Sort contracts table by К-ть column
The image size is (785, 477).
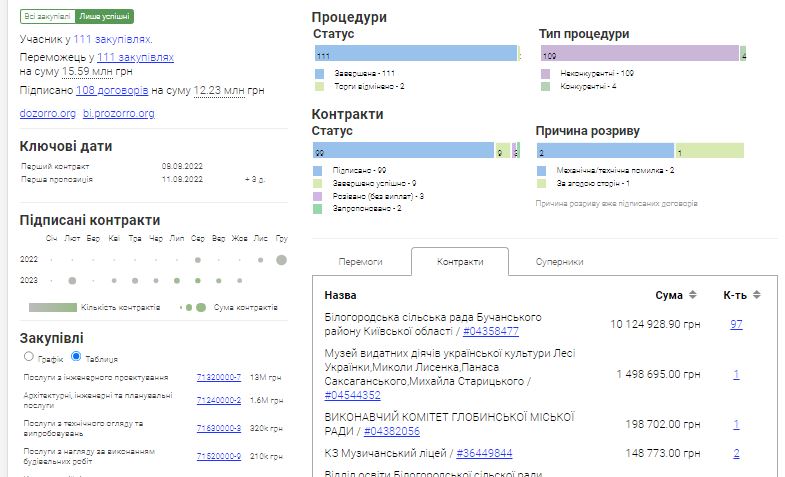point(757,295)
